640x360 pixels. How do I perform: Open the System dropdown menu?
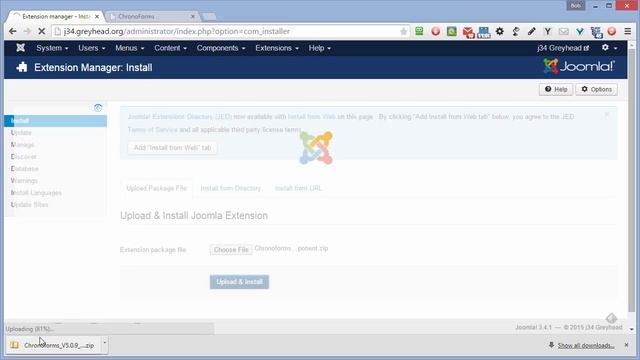tap(52, 48)
